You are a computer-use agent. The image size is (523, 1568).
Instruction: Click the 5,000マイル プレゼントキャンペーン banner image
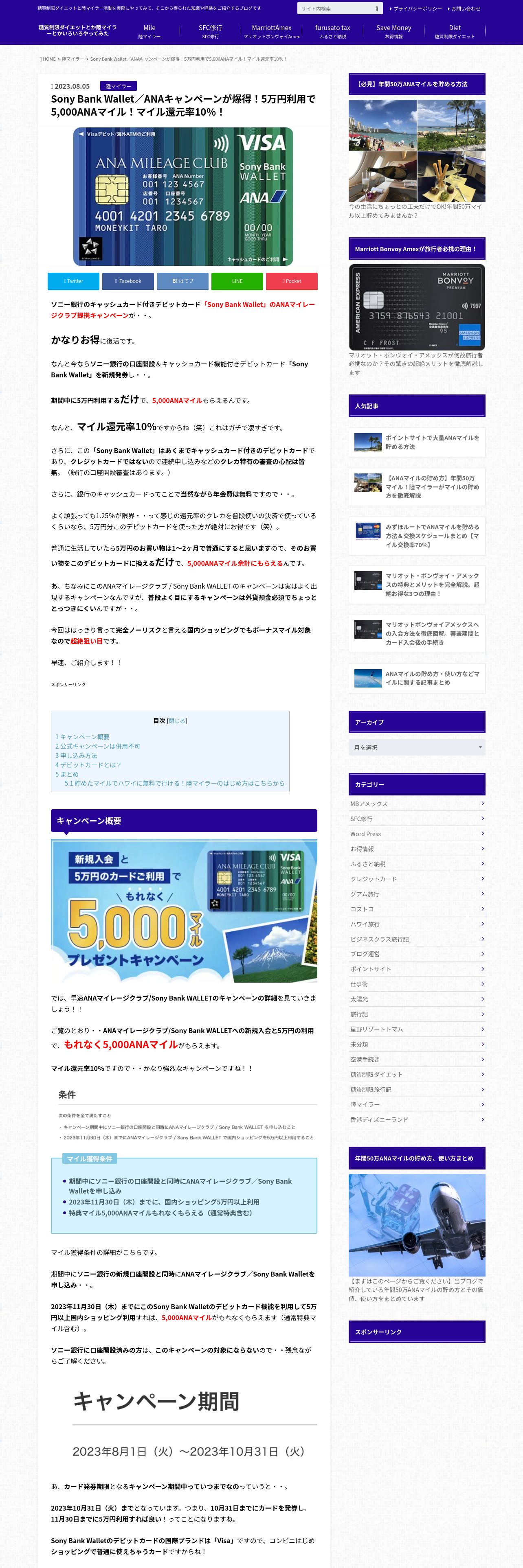pyautogui.click(x=184, y=911)
